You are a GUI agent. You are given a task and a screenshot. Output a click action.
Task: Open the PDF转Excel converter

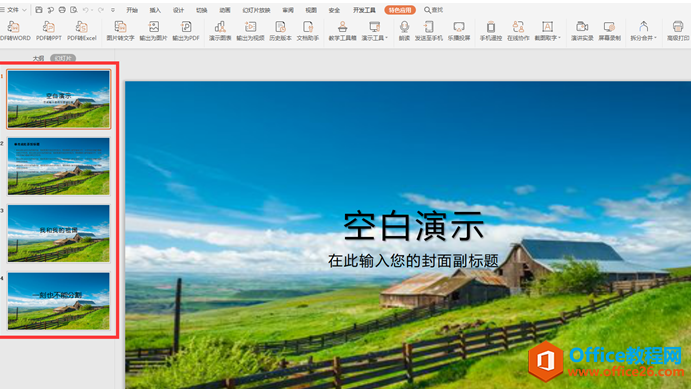(x=82, y=31)
